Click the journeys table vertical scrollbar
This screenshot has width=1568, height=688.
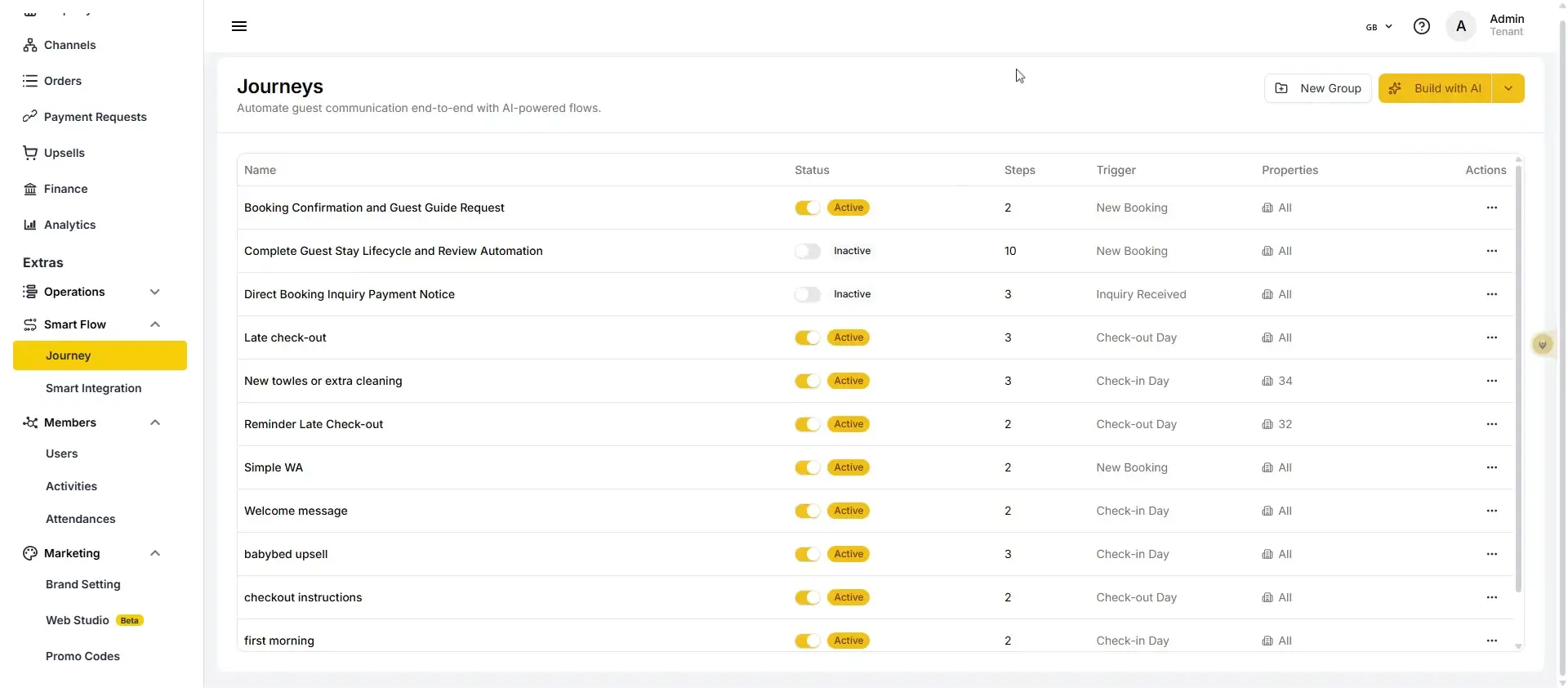pos(1518,378)
